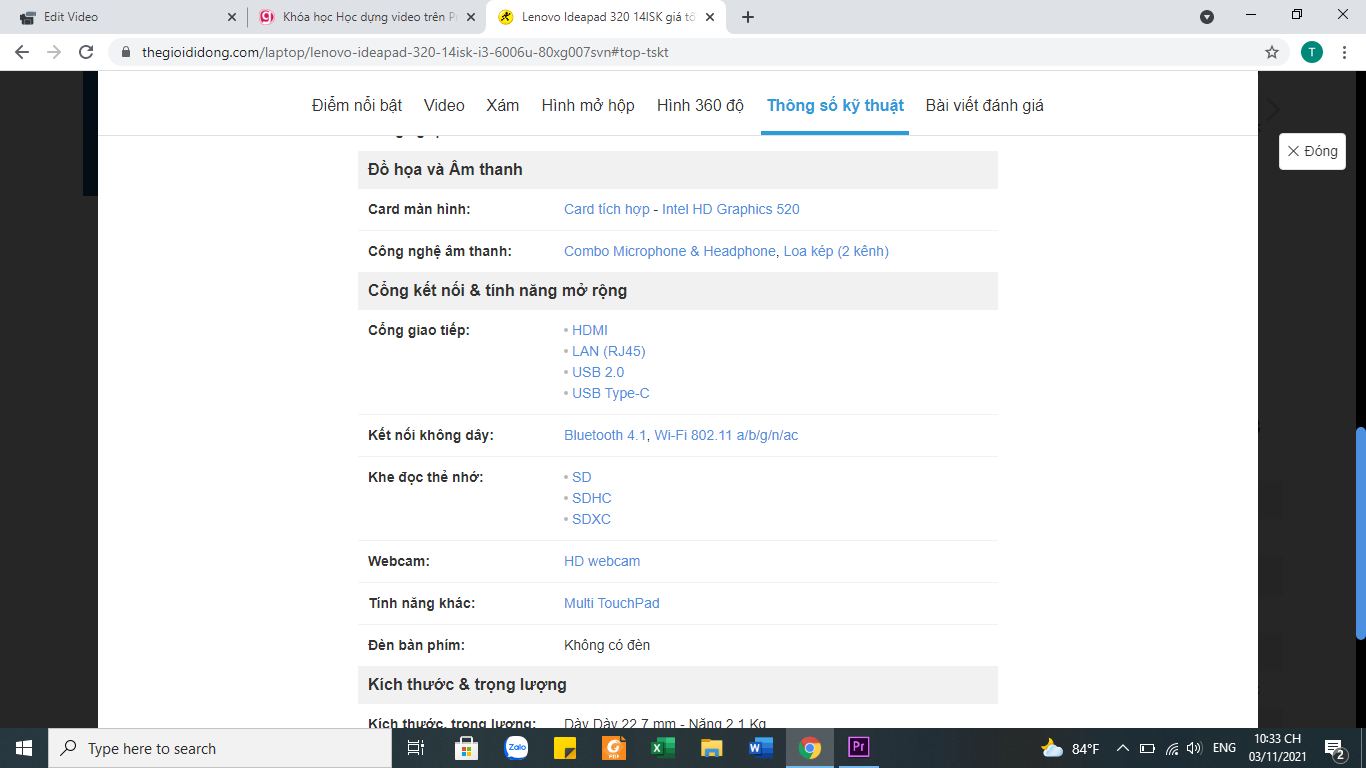Click the SDHC card link

click(x=592, y=498)
